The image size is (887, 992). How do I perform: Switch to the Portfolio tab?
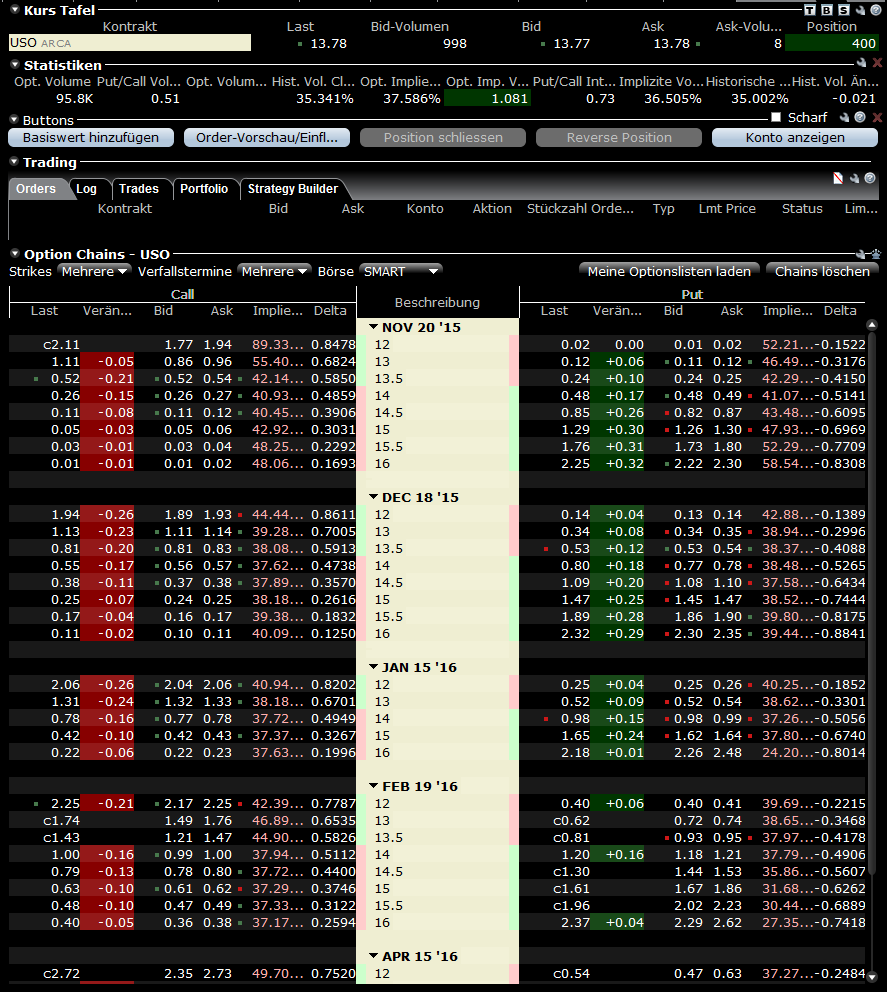[204, 189]
